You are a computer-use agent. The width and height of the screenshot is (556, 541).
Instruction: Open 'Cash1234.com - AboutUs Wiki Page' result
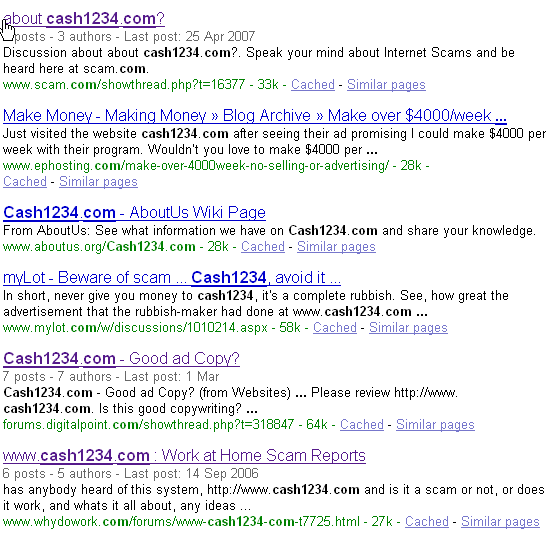pyautogui.click(x=134, y=213)
